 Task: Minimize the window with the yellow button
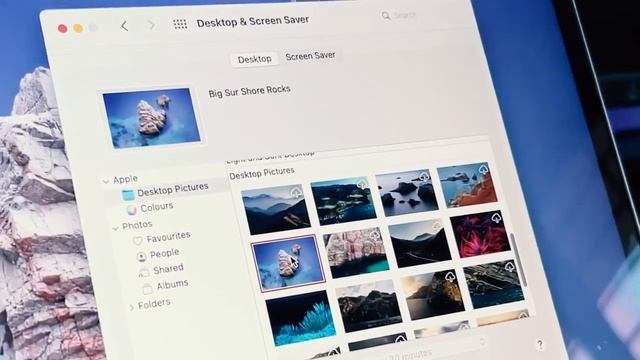[78, 28]
